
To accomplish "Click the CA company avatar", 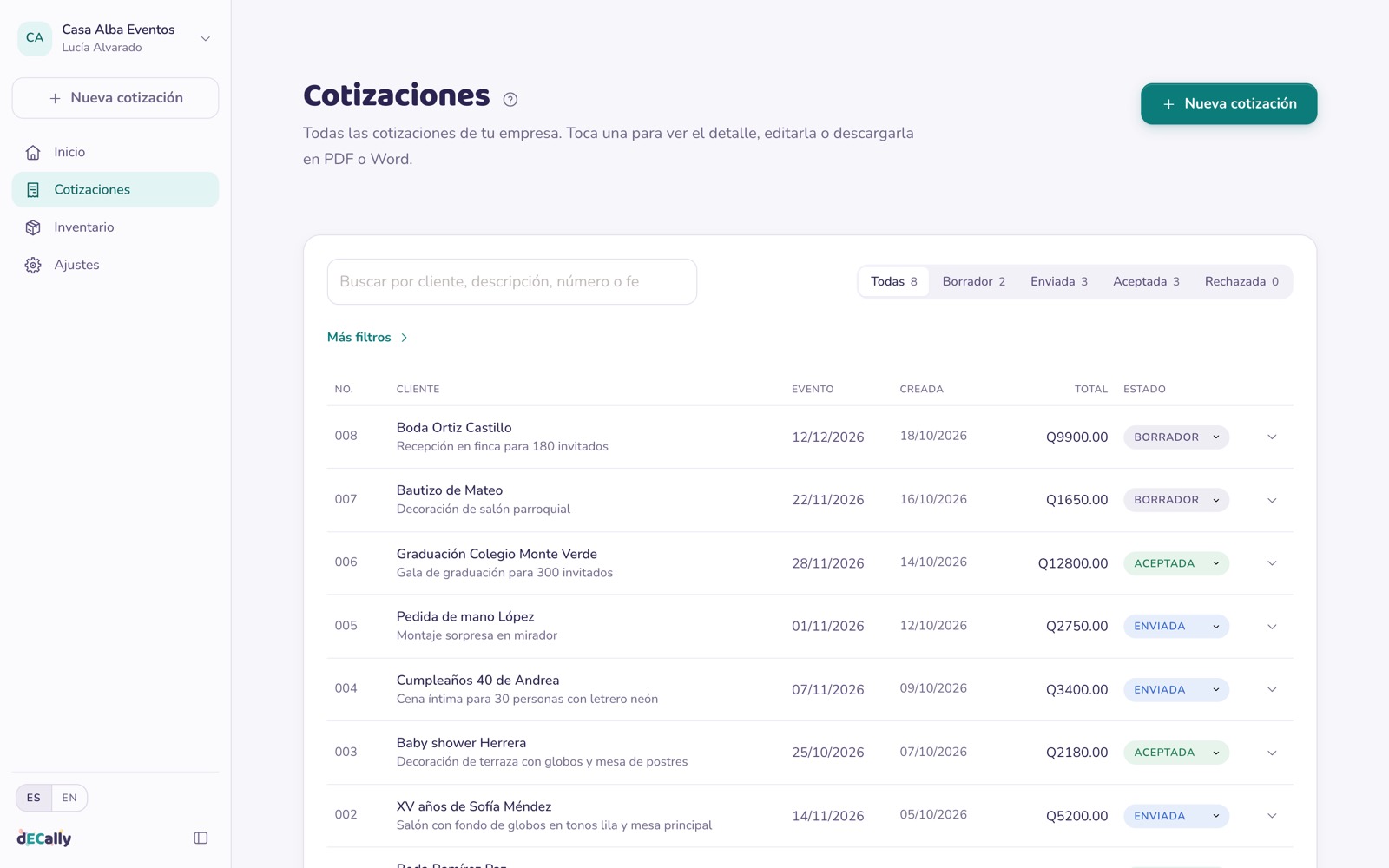I will [x=35, y=38].
